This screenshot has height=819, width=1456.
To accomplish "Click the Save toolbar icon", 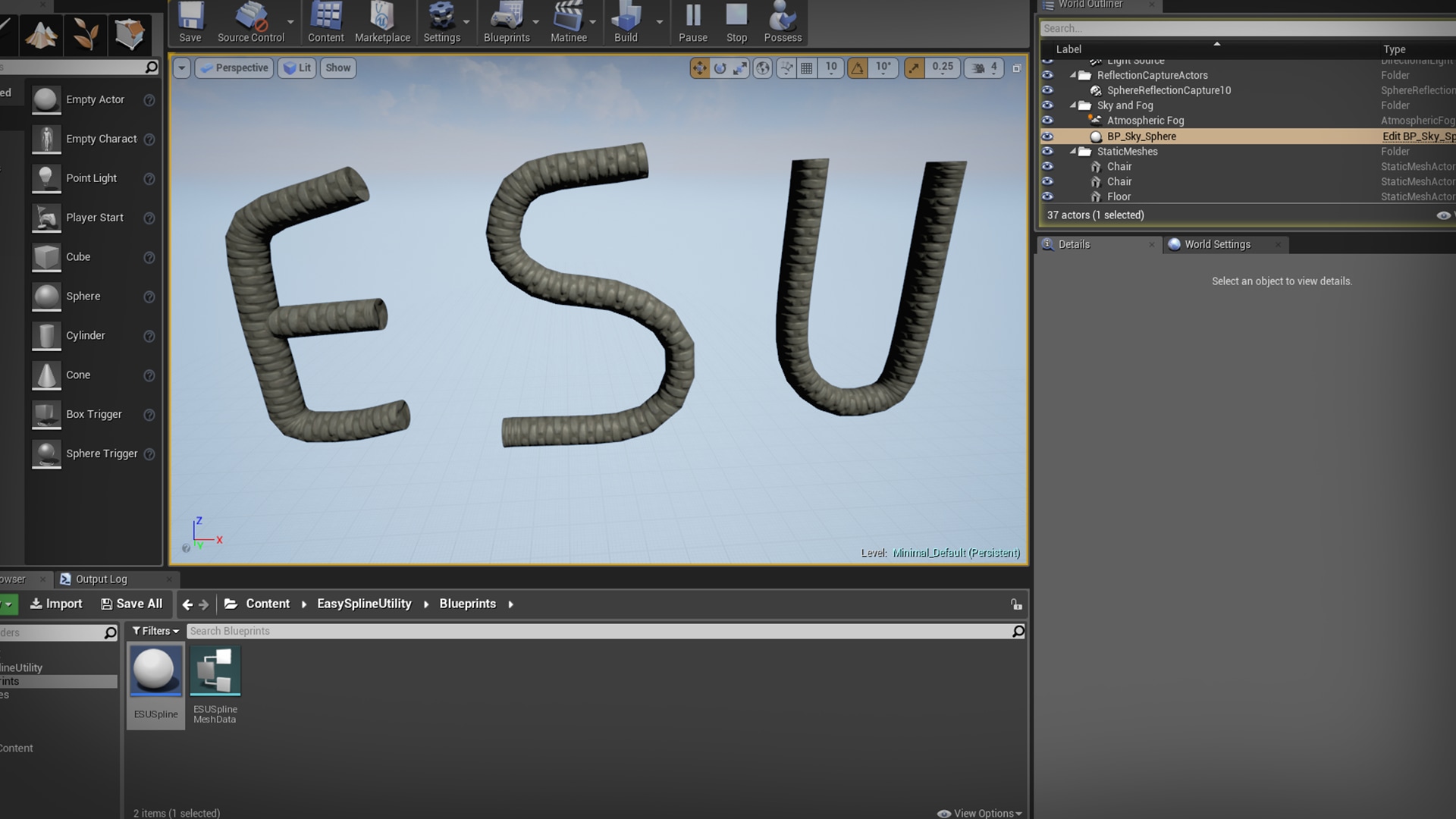I will tap(190, 23).
